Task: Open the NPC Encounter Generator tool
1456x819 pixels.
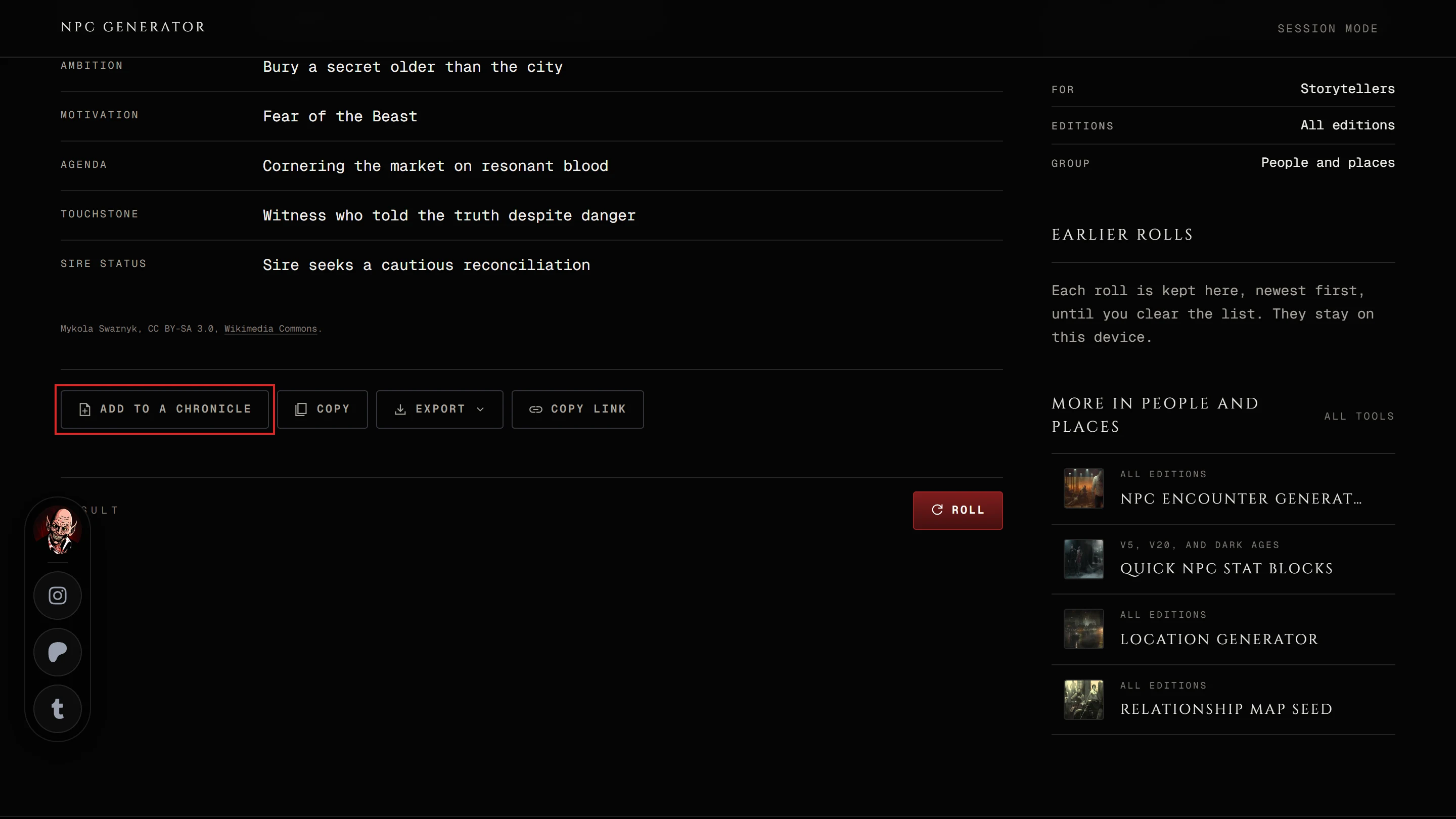Action: tap(1223, 488)
